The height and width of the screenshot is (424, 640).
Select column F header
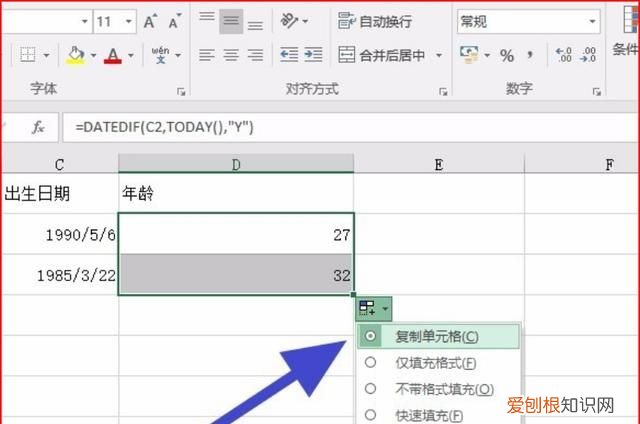pos(582,164)
